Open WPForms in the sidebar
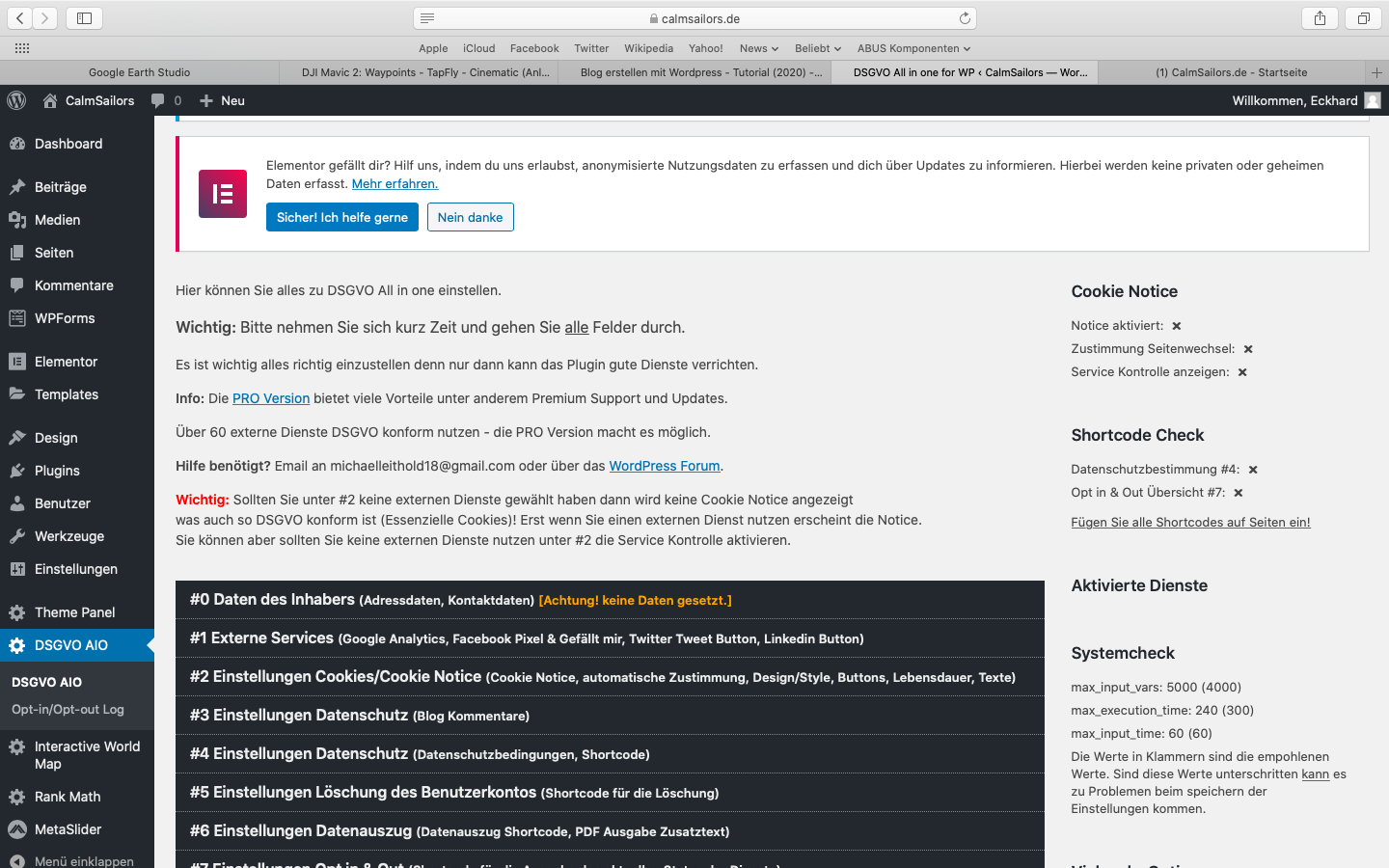The height and width of the screenshot is (868, 1389). (x=77, y=318)
